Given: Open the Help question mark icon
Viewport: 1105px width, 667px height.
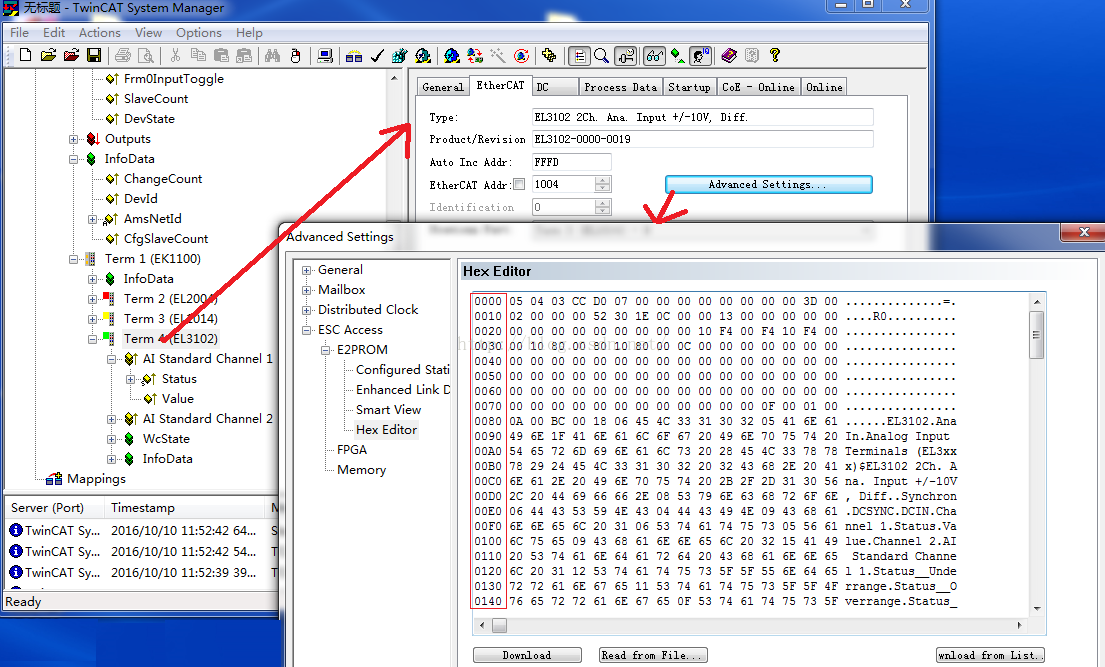Looking at the screenshot, I should point(775,57).
